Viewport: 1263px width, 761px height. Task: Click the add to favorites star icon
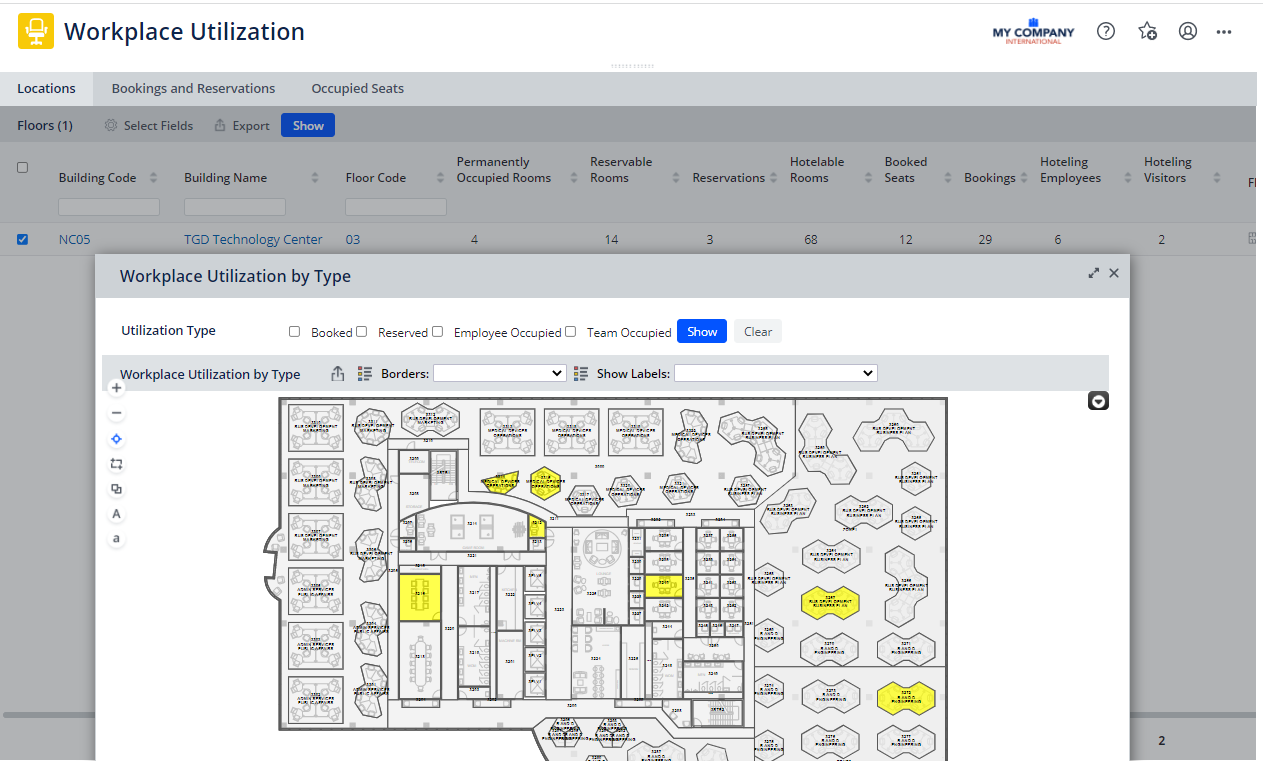pos(1147,31)
